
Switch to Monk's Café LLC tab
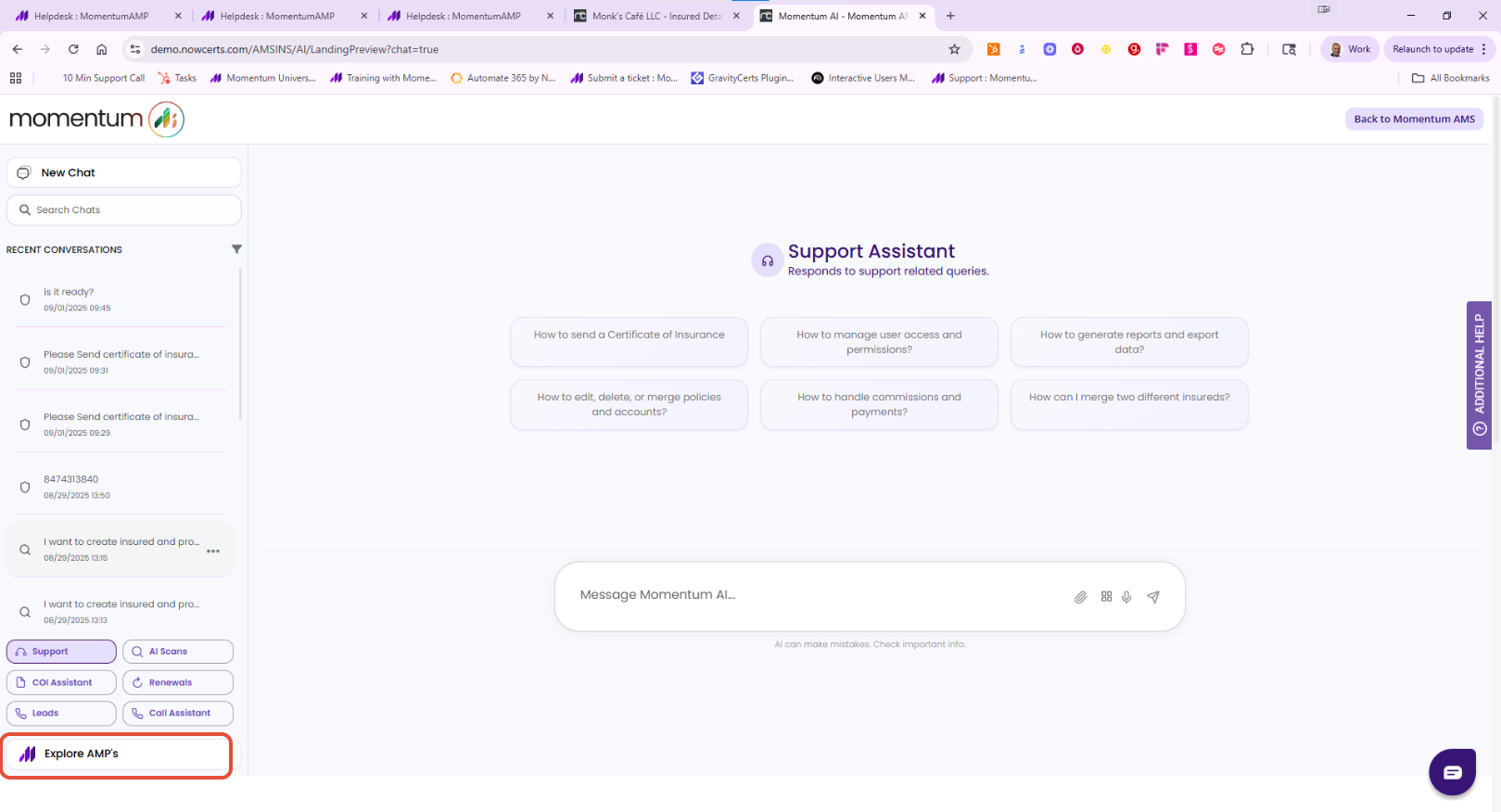tap(656, 16)
